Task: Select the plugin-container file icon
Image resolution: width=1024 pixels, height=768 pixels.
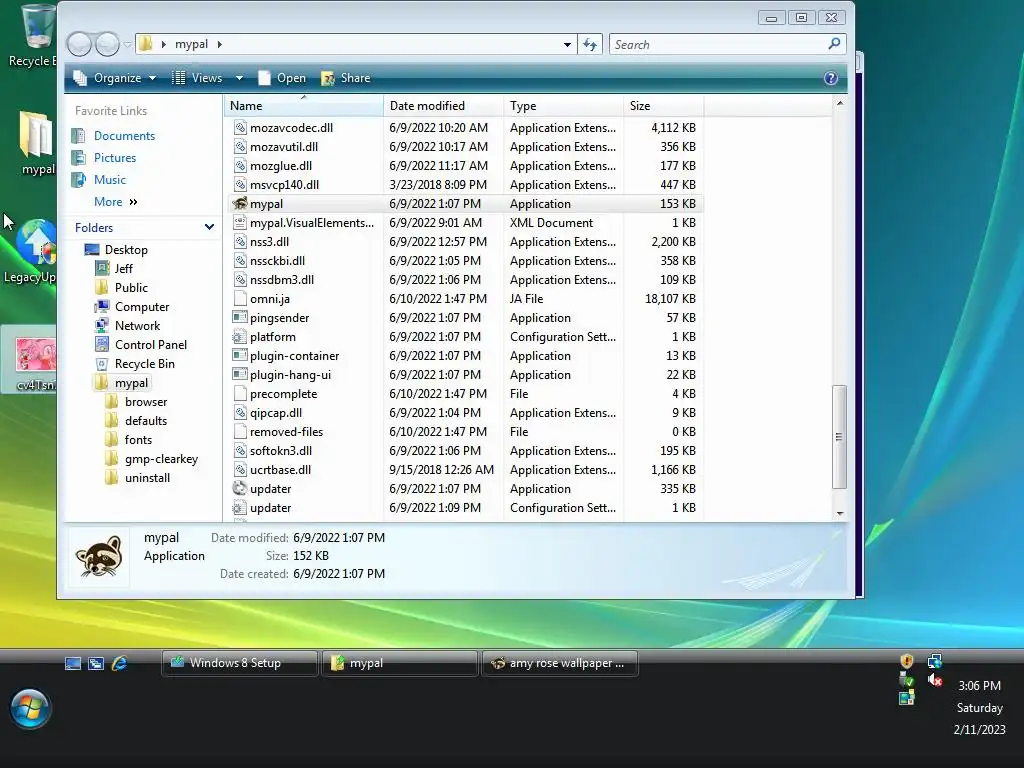Action: [x=240, y=356]
